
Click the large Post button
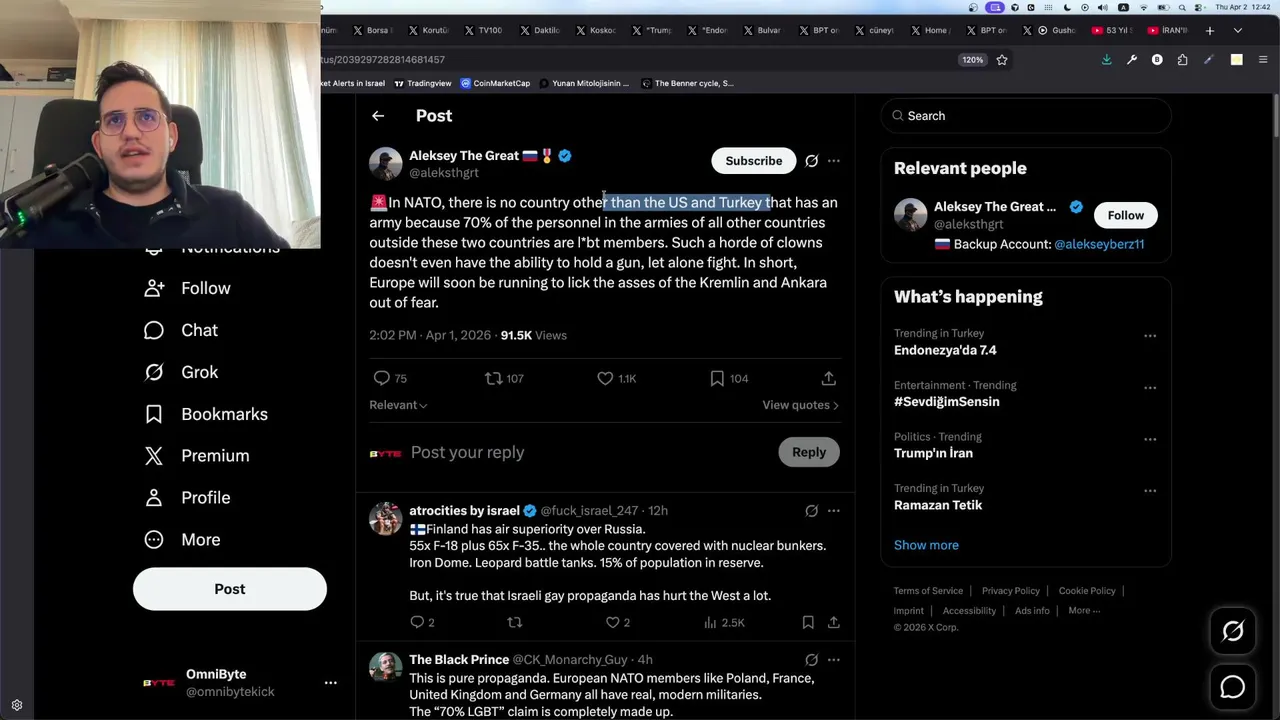(x=230, y=589)
